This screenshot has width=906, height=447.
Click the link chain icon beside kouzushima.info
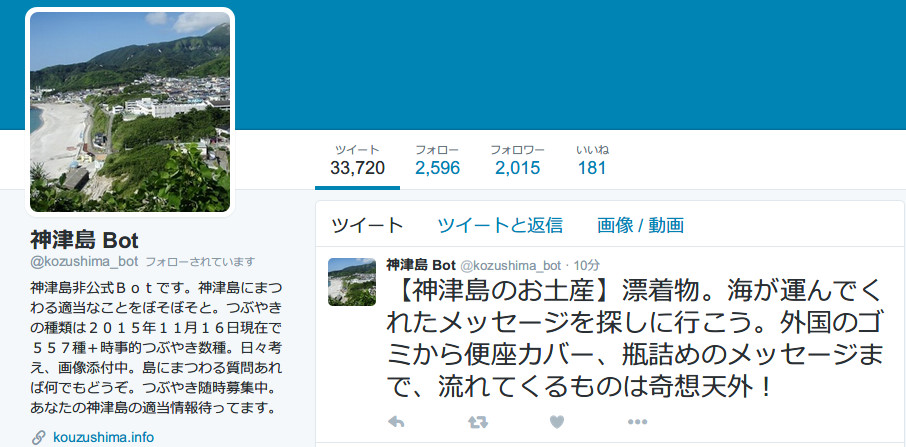pyautogui.click(x=39, y=437)
